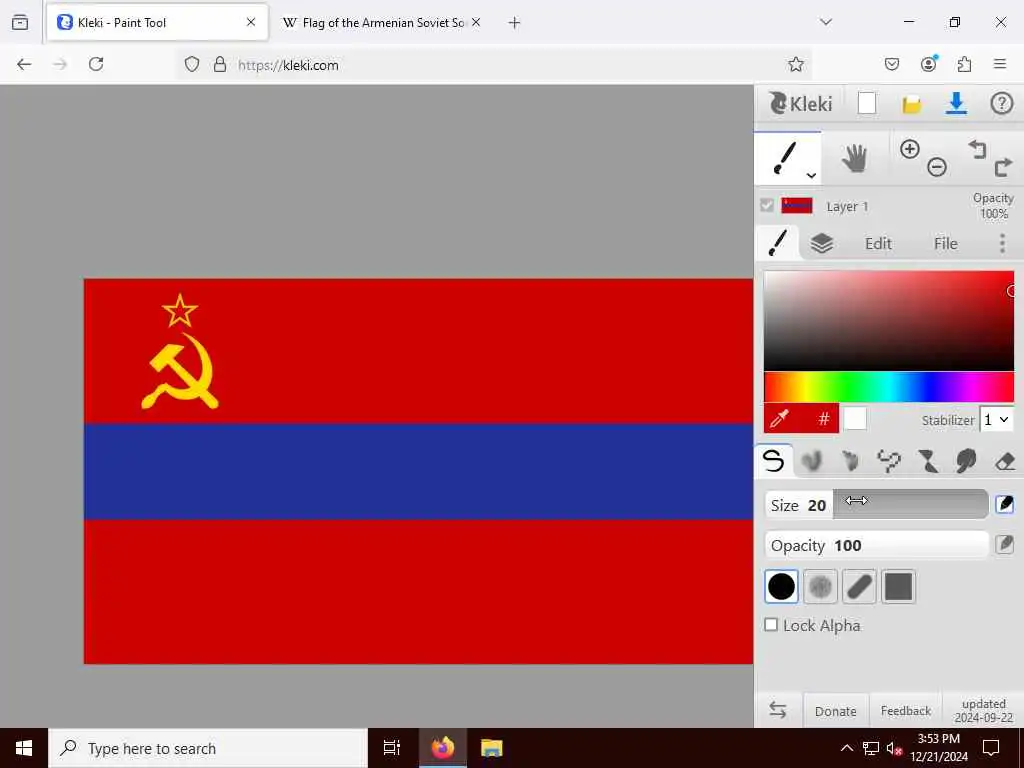
Task: Click the Donate button
Action: tap(835, 711)
